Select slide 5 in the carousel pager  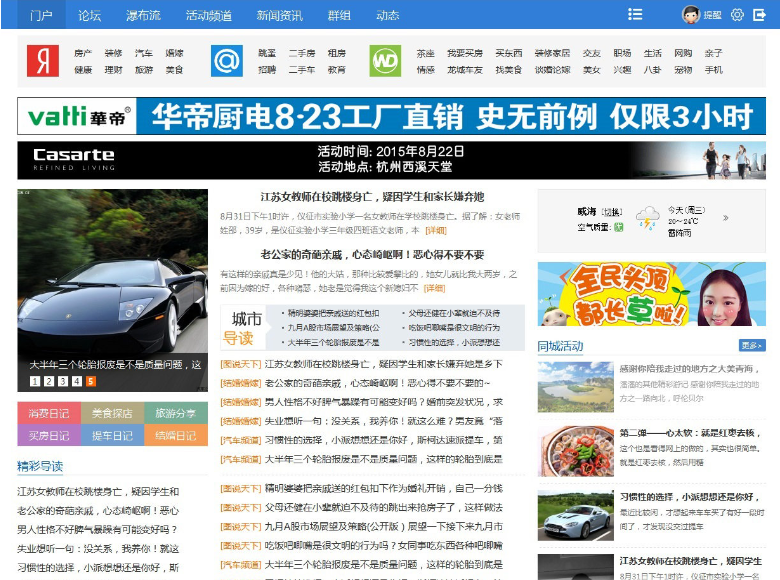tap(90, 381)
